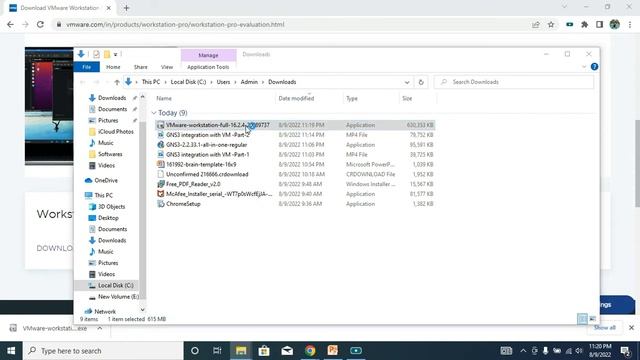640x360 pixels.
Task: Select the McAfee_Installer_serial file
Action: click(x=296, y=194)
